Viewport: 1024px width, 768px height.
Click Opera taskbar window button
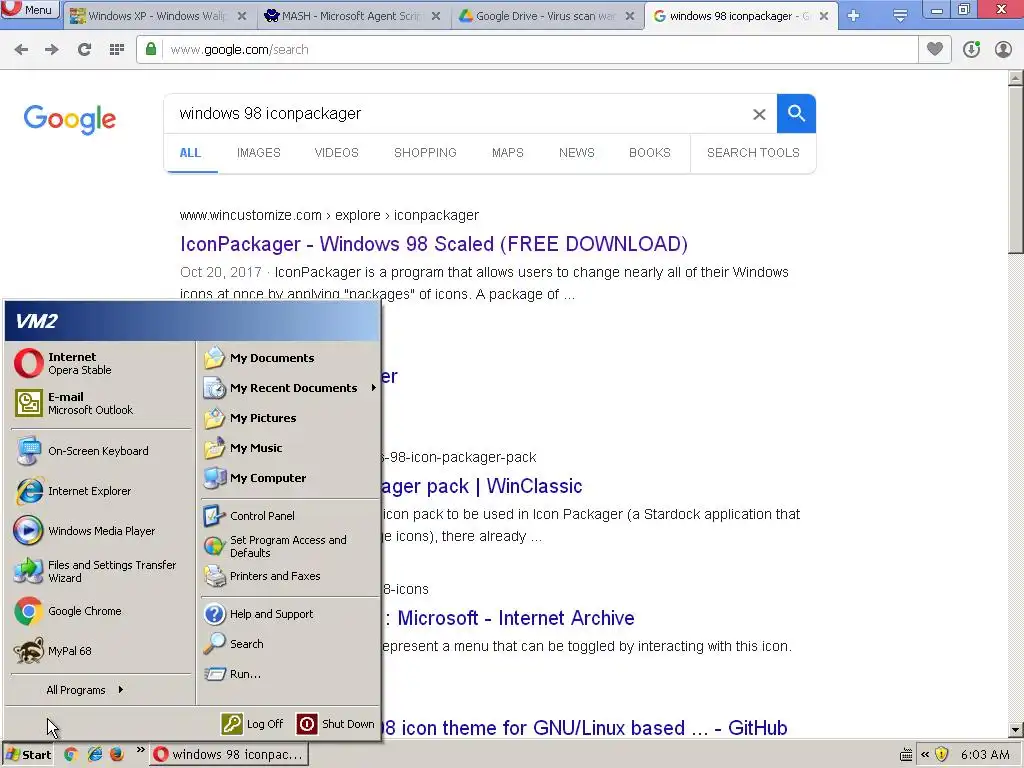pos(229,755)
